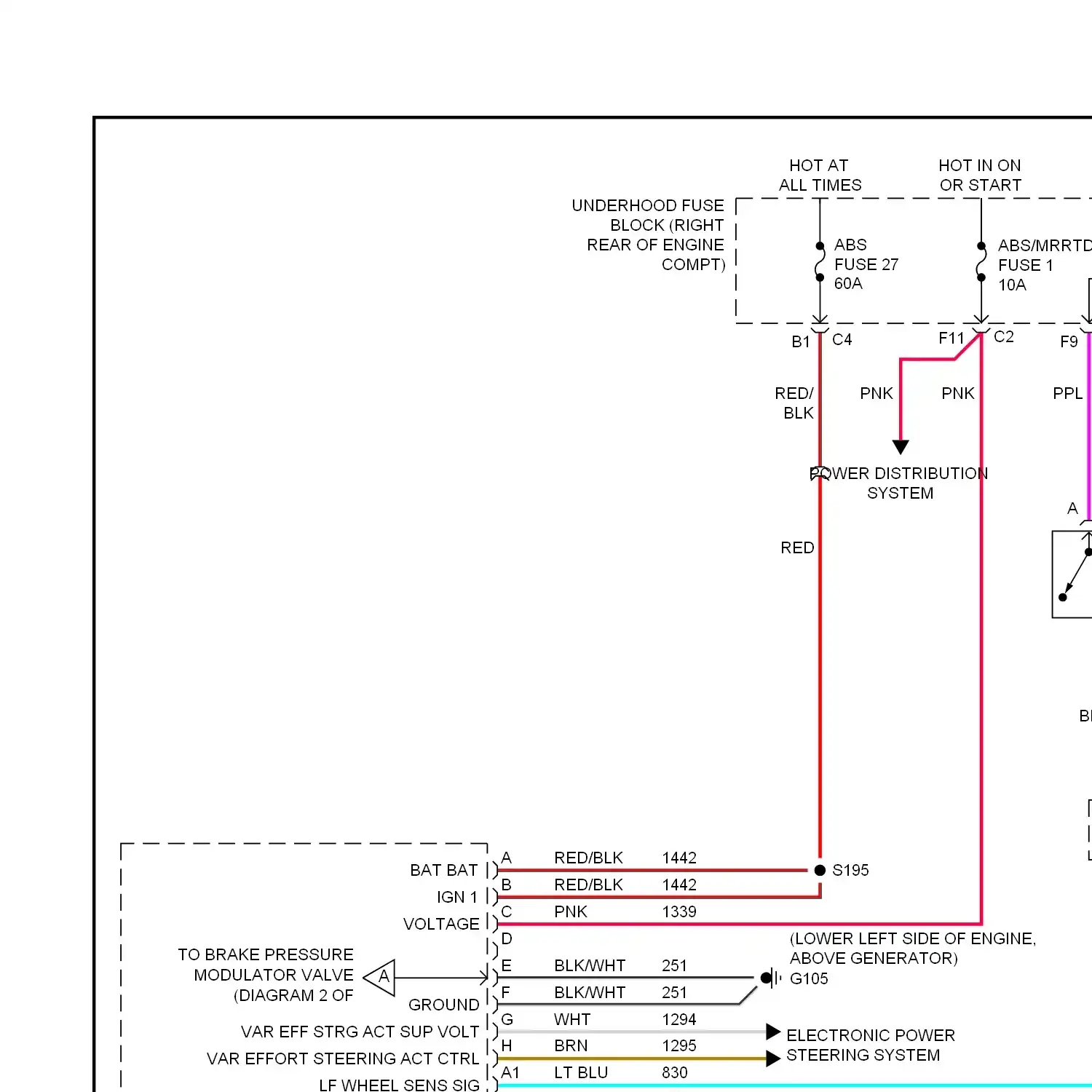1092x1092 pixels.
Task: Click the BLK/WHT label on pin E row
Action: [590, 965]
